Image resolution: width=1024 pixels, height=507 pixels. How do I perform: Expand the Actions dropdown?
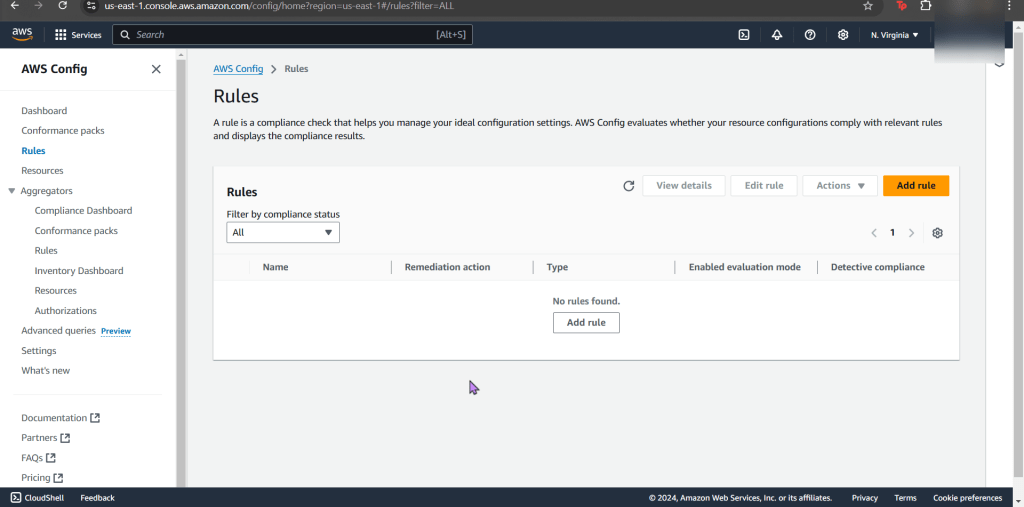coord(839,186)
